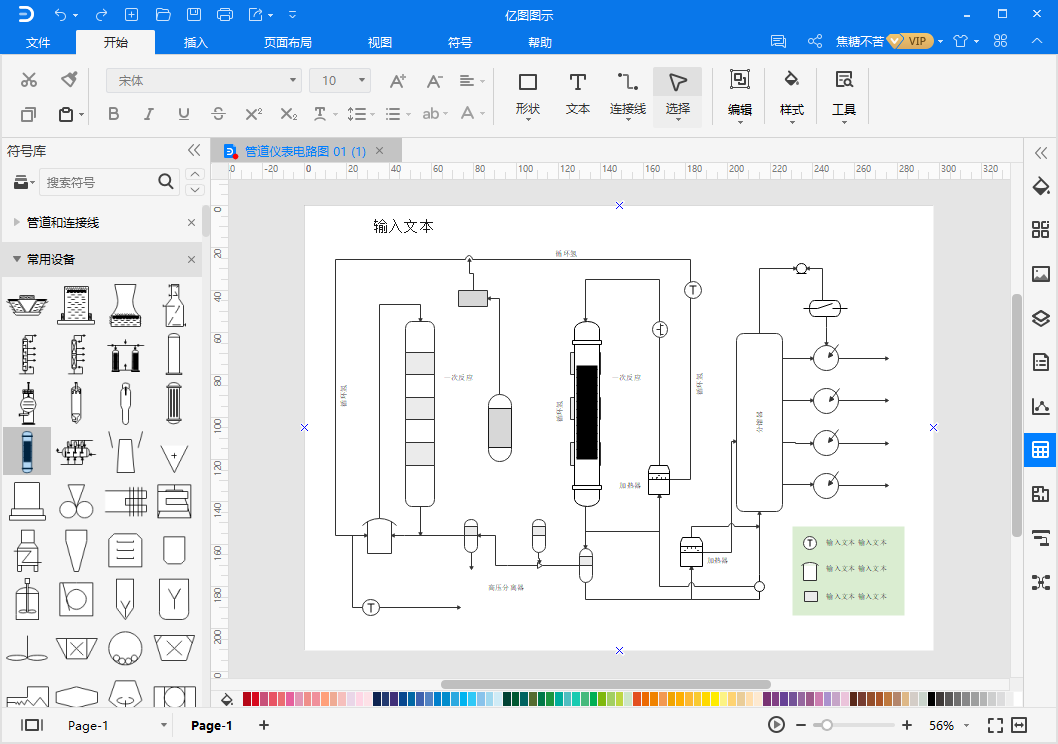This screenshot has width=1058, height=744.
Task: Expand the 管道和连接线 category
Action: click(x=18, y=222)
